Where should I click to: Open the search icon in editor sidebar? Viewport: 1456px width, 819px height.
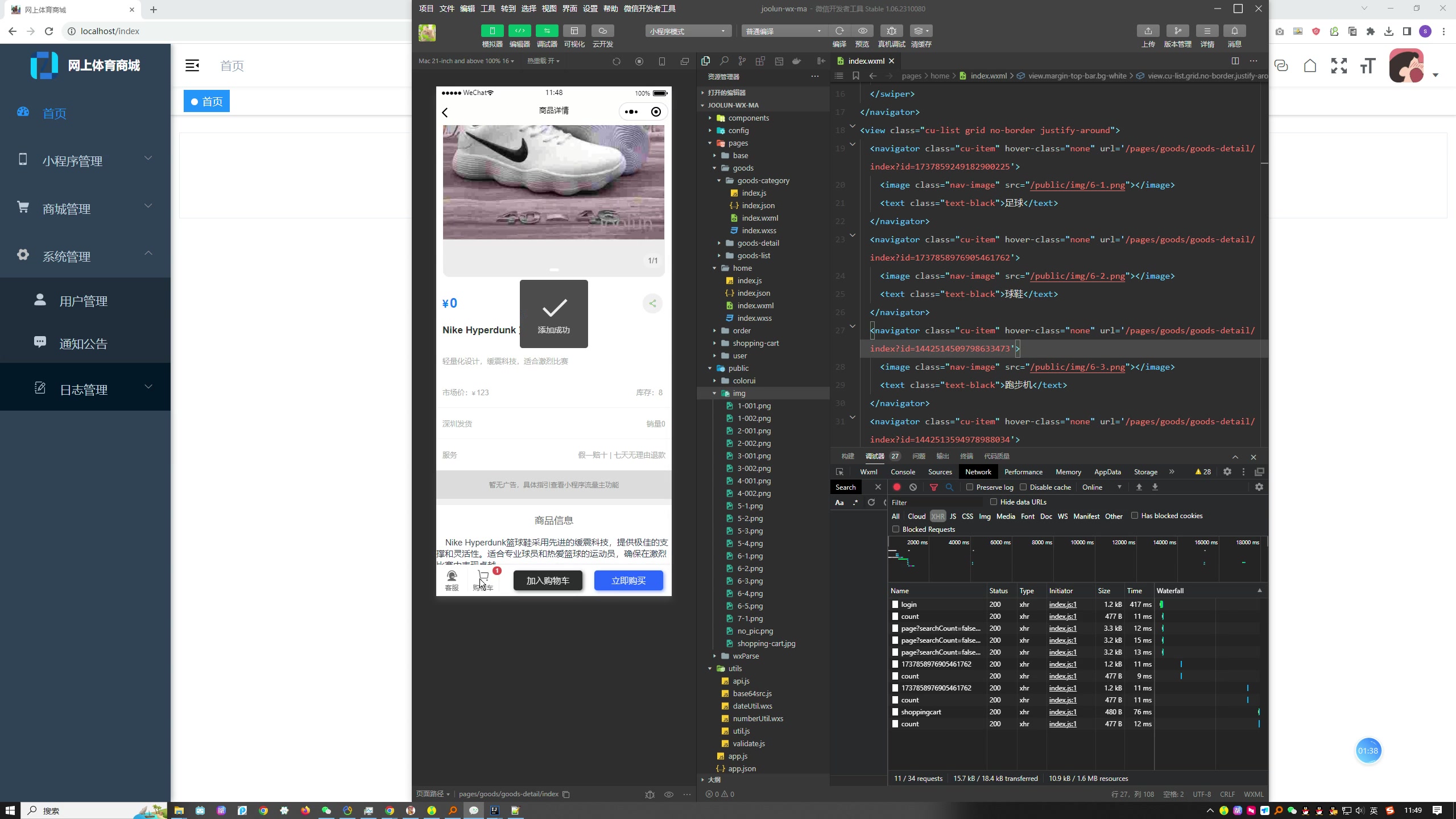point(724,61)
